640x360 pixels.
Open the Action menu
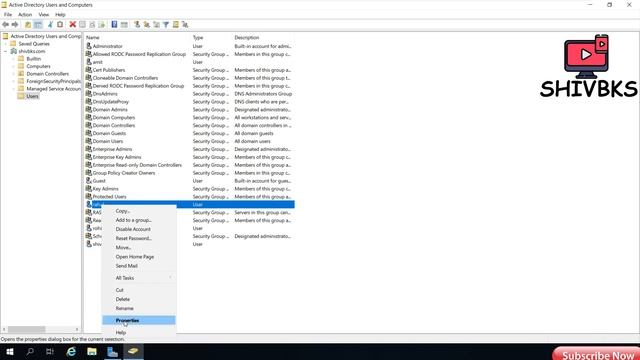(25, 15)
